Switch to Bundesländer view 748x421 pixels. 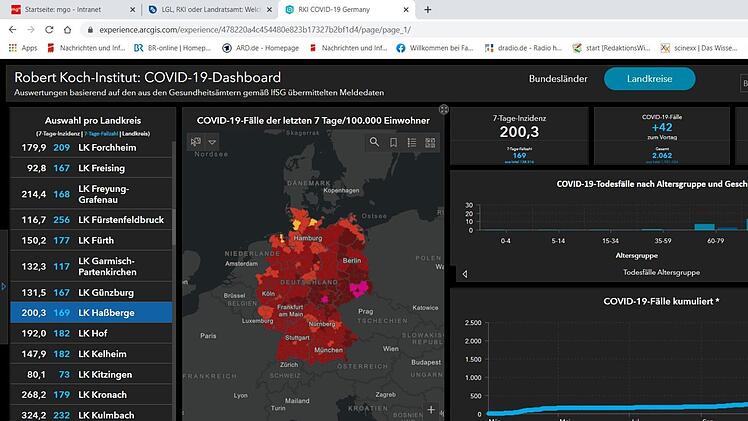pyautogui.click(x=558, y=79)
